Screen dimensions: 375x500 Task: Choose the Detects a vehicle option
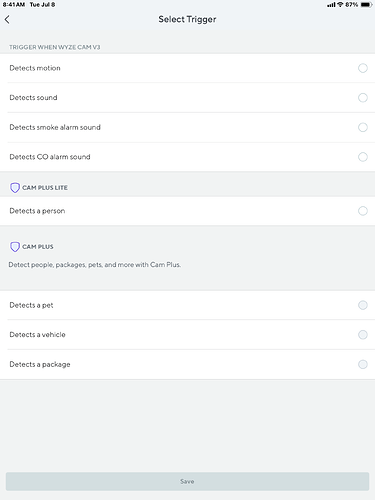click(x=187, y=335)
